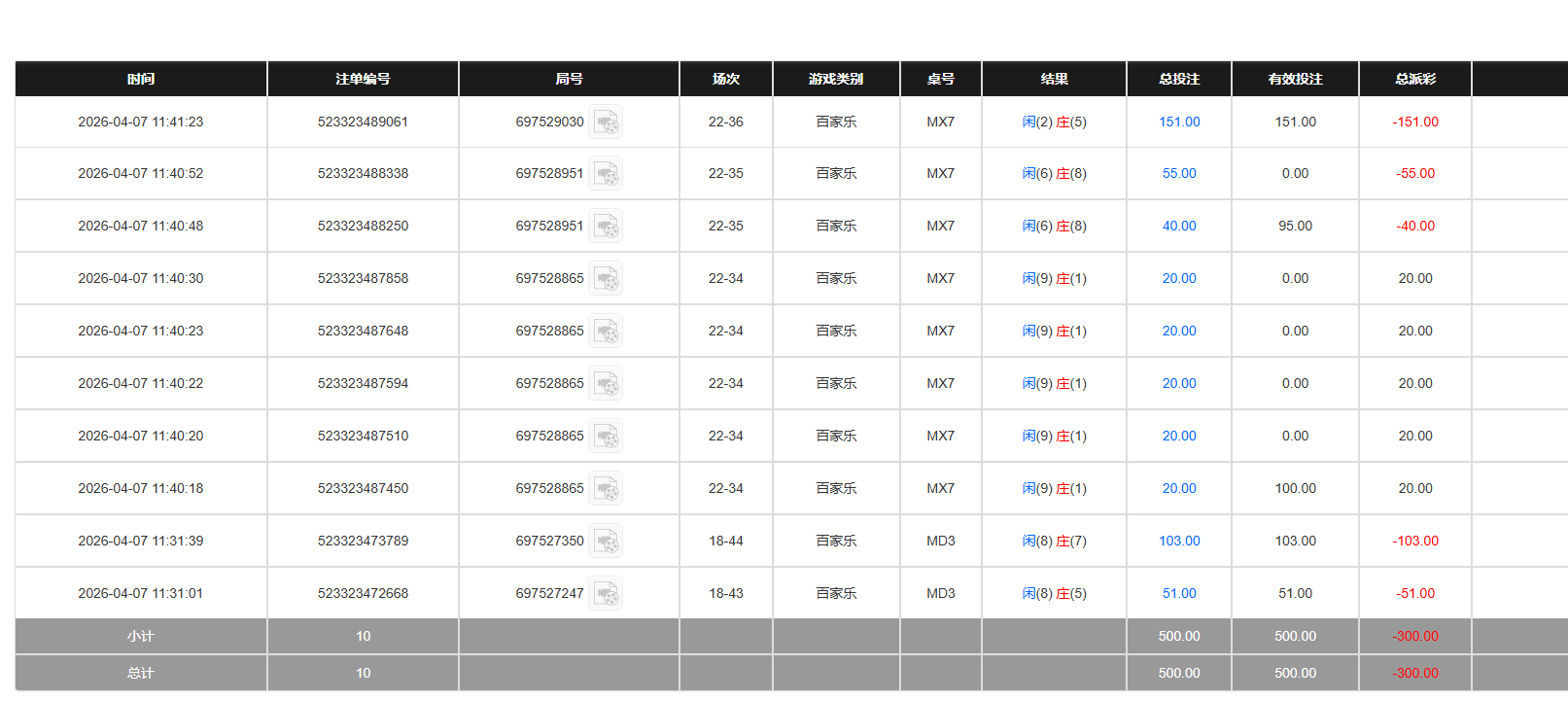View replay icon in the 11:40:22 row
This screenshot has width=1568, height=701.
[x=606, y=384]
